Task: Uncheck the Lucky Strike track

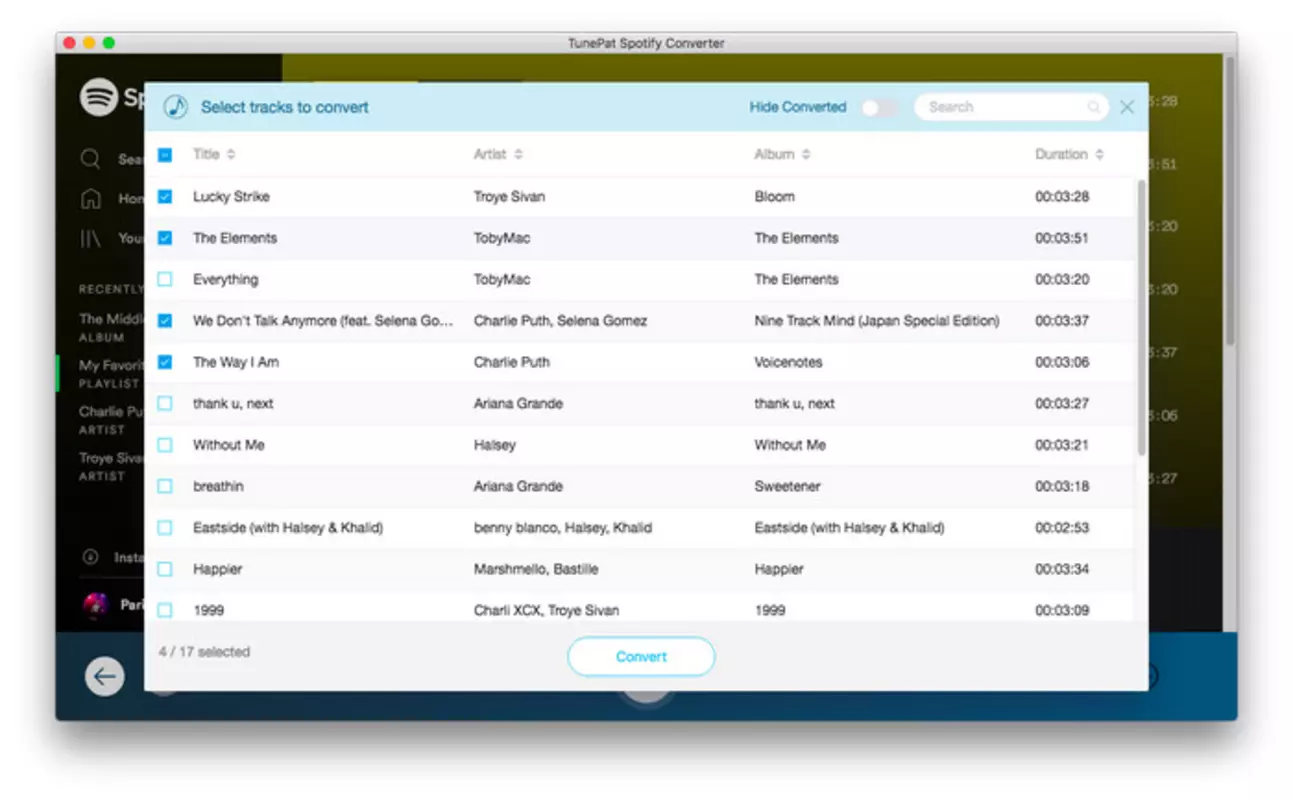Action: click(x=165, y=197)
